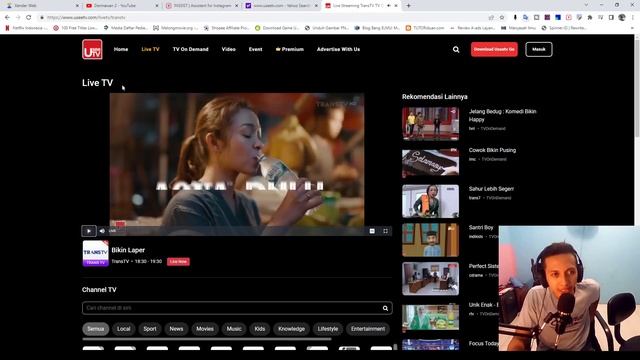Open Advertise With Us page
This screenshot has width=640, height=360.
pos(338,49)
